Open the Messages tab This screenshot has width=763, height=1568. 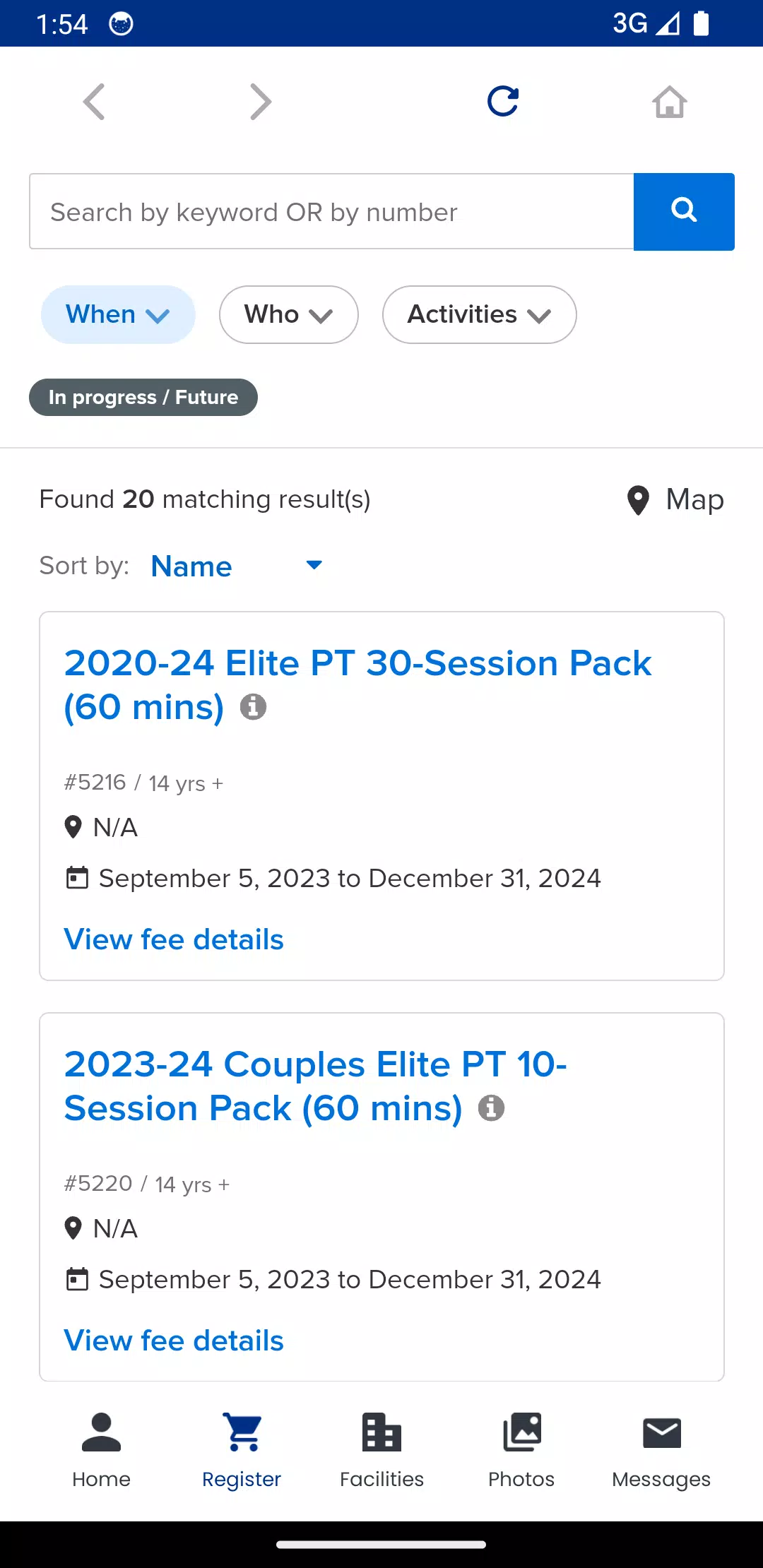pyautogui.click(x=661, y=1450)
